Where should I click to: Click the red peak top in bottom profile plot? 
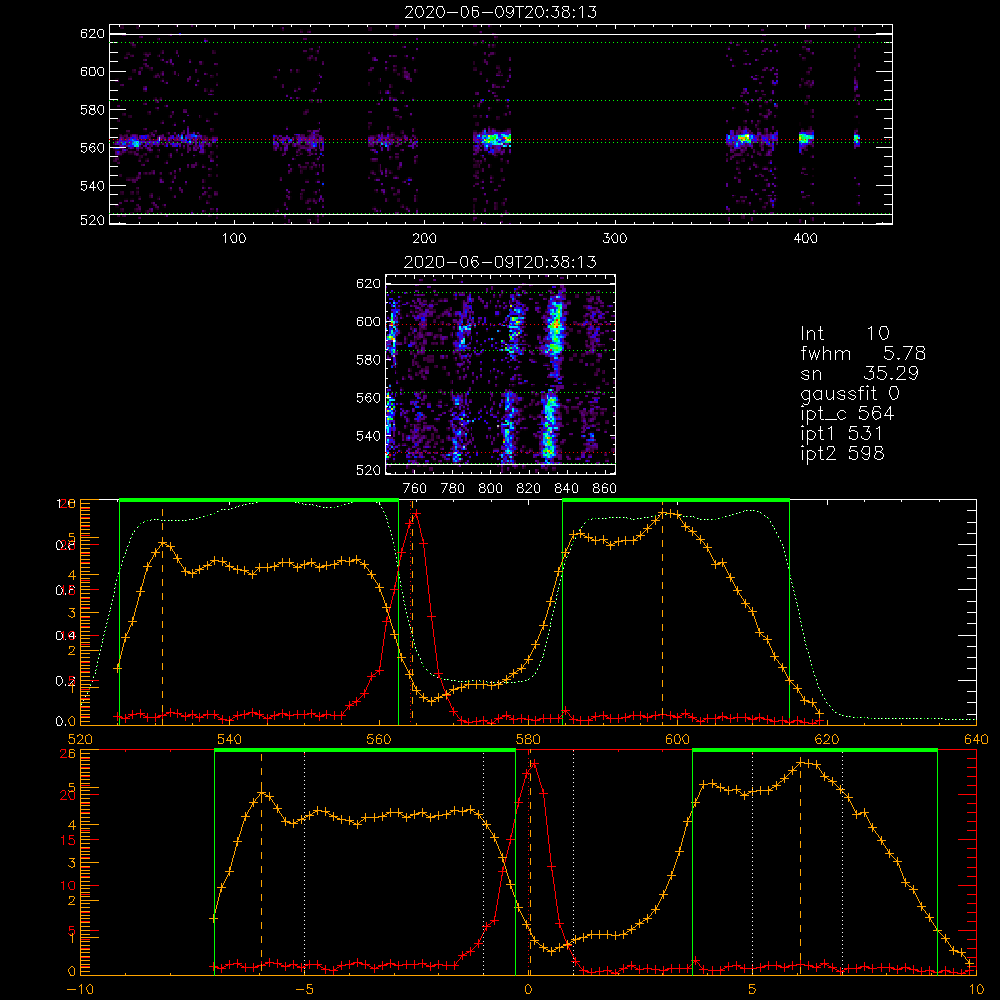click(534, 763)
